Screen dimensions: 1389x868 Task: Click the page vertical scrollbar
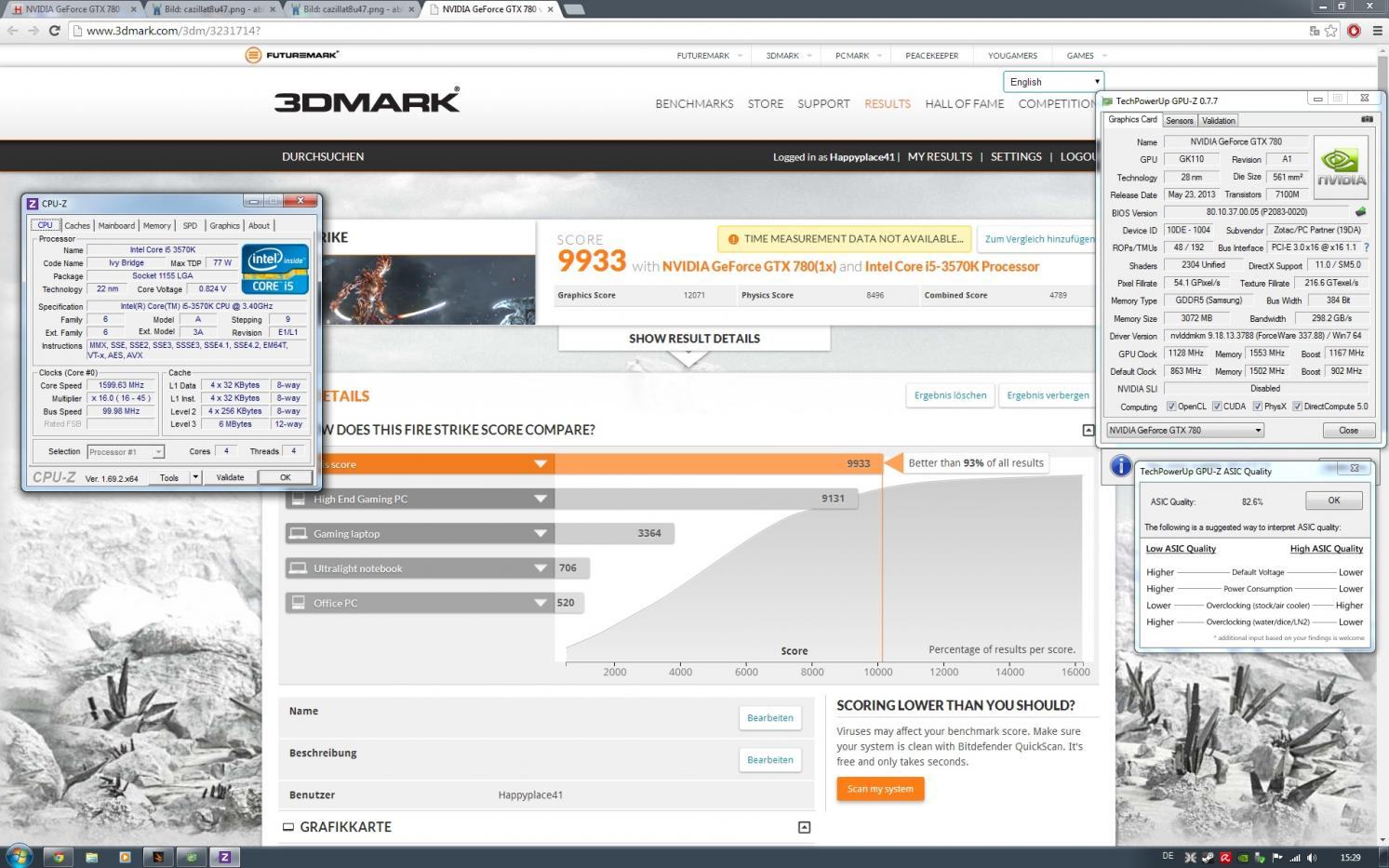[1382, 447]
